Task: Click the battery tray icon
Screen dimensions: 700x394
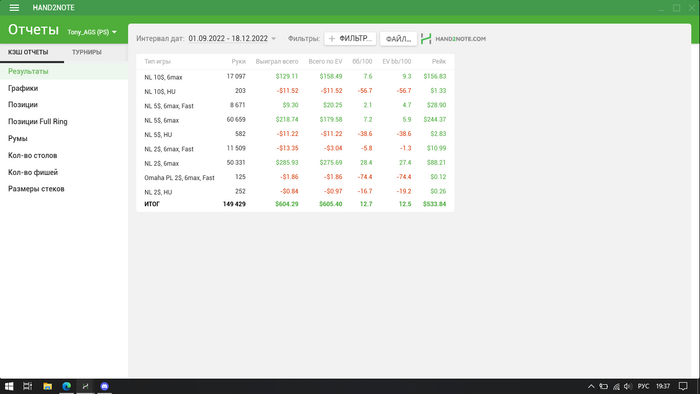Action: pos(604,386)
